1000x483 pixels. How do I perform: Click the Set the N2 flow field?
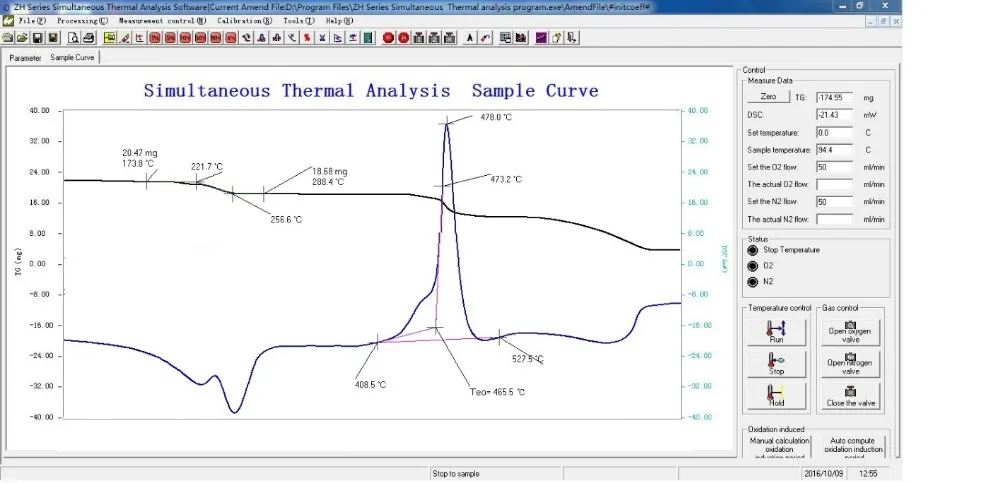tap(834, 202)
